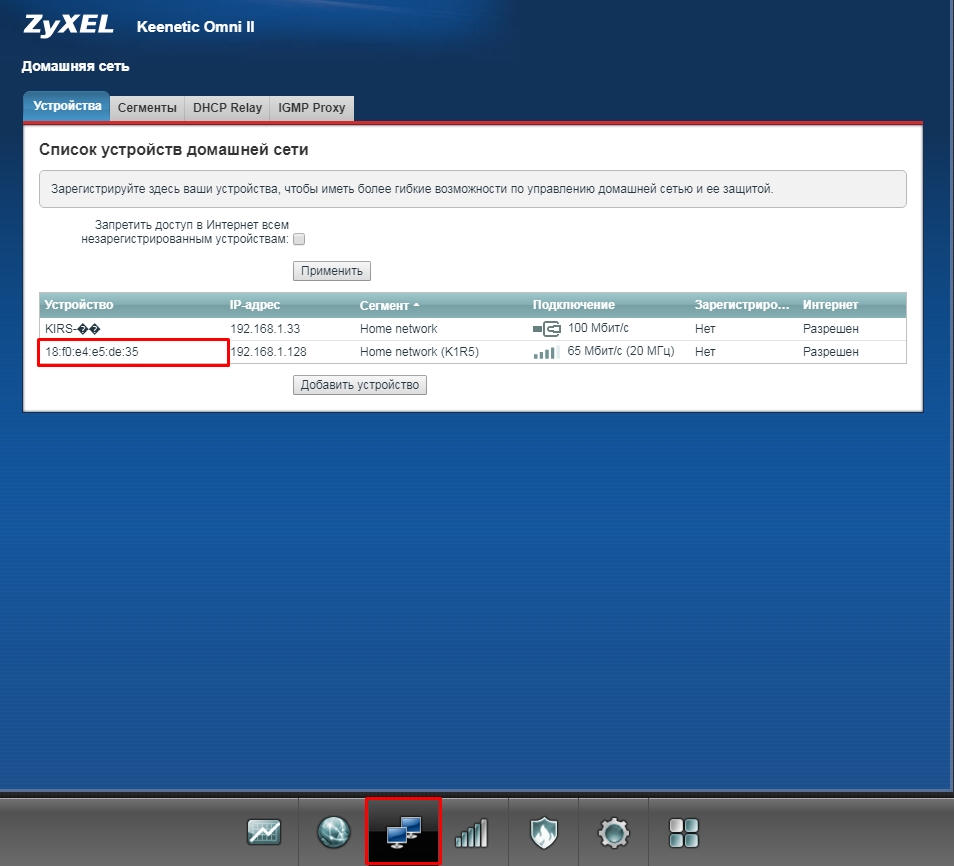The image size is (954, 866).
Task: Open the system monitor graph icon
Action: [x=265, y=832]
